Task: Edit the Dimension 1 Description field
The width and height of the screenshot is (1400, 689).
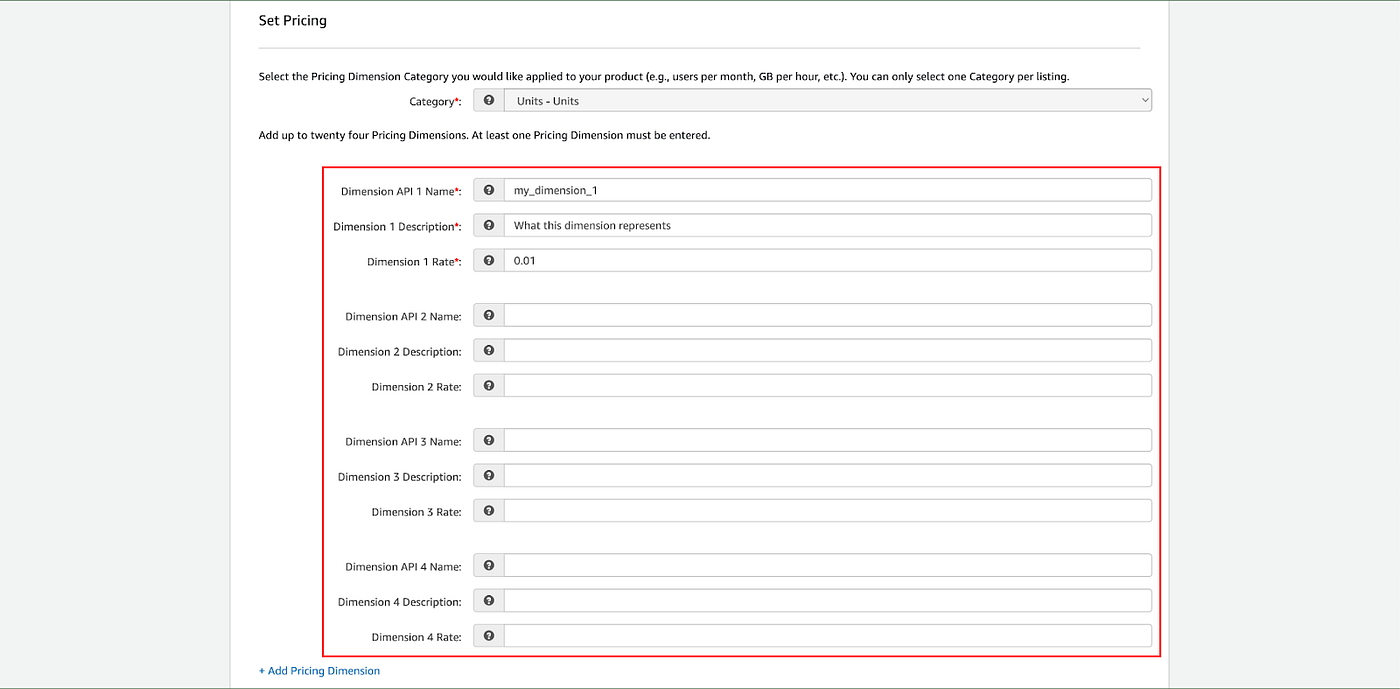Action: click(x=828, y=225)
